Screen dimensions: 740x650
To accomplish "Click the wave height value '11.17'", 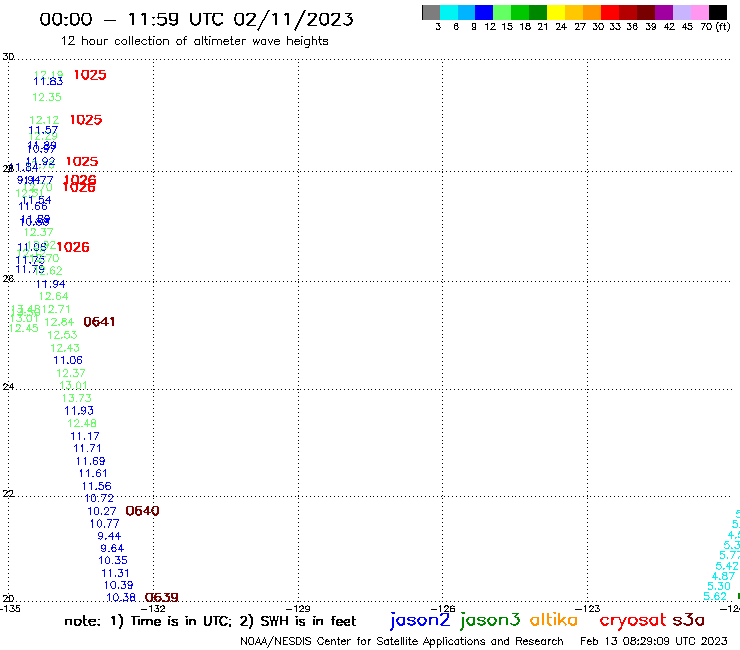I will pyautogui.click(x=85, y=436).
